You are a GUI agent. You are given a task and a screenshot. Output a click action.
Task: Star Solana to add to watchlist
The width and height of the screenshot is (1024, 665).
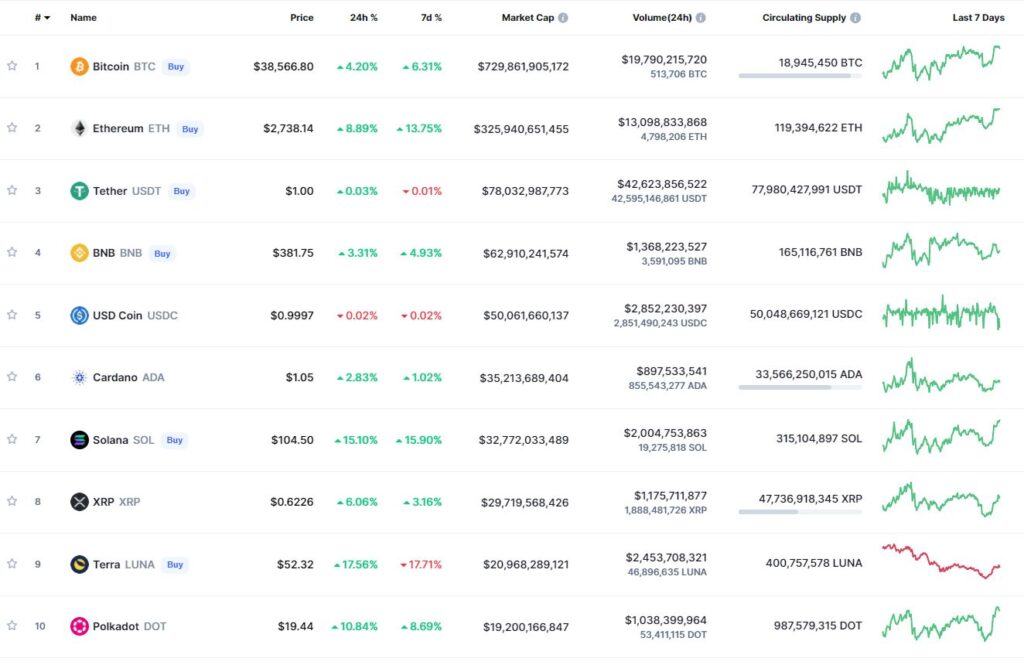12,439
